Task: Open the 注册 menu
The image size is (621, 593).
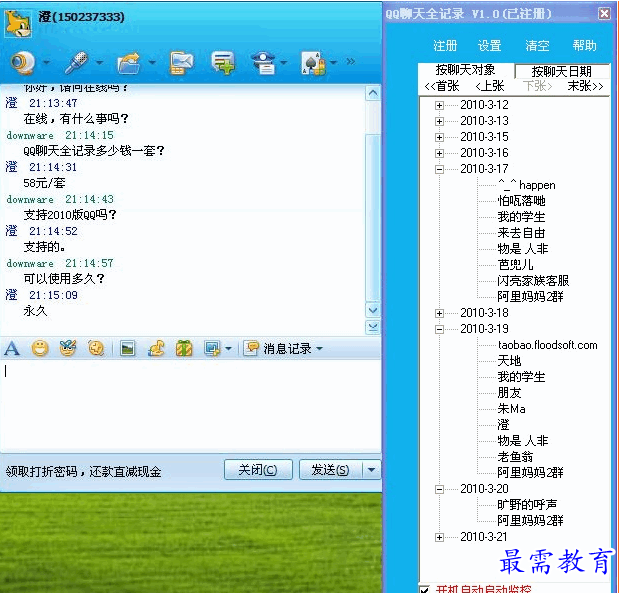Action: [x=445, y=46]
